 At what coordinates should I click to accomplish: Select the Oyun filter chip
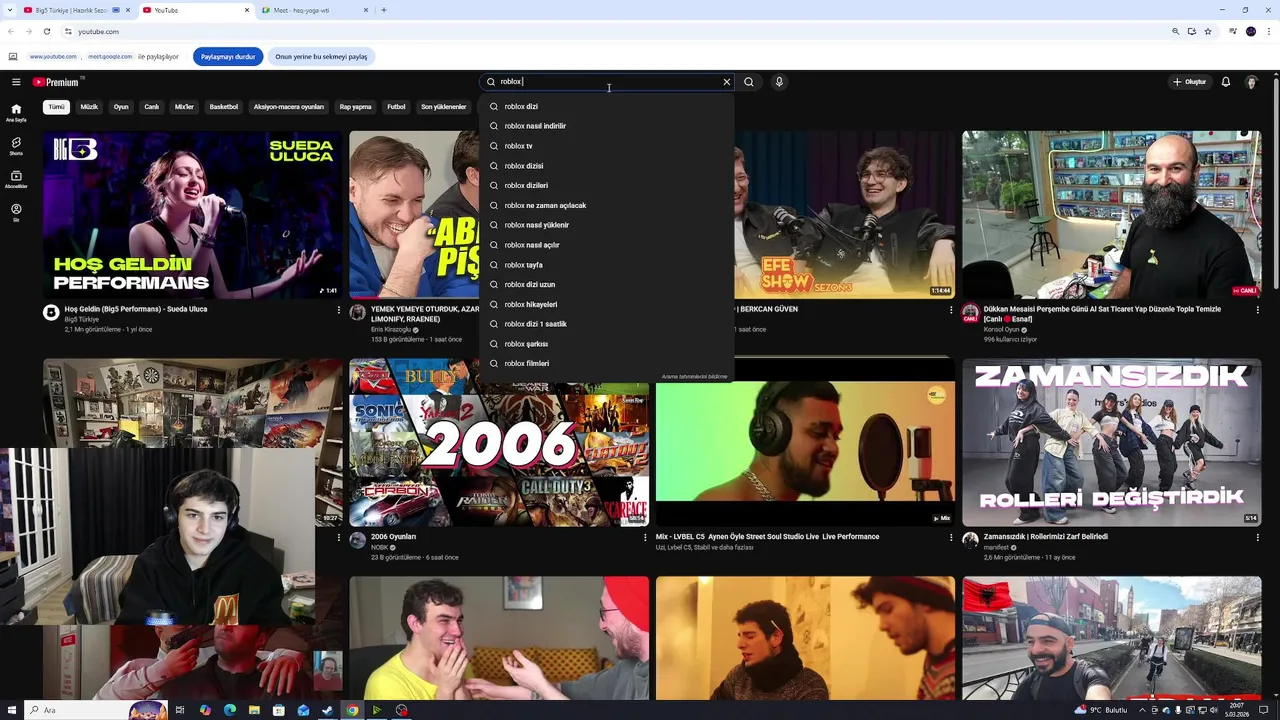121,107
